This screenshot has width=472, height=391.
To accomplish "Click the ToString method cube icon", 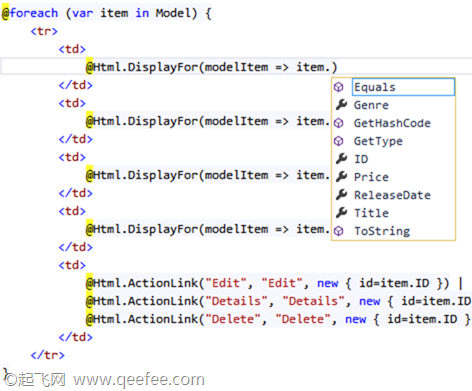I will [339, 231].
